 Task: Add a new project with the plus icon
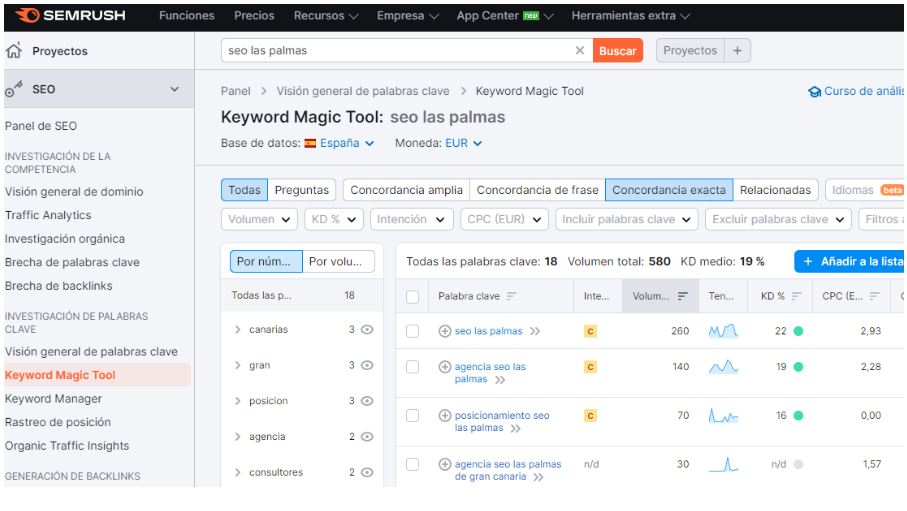coord(737,50)
